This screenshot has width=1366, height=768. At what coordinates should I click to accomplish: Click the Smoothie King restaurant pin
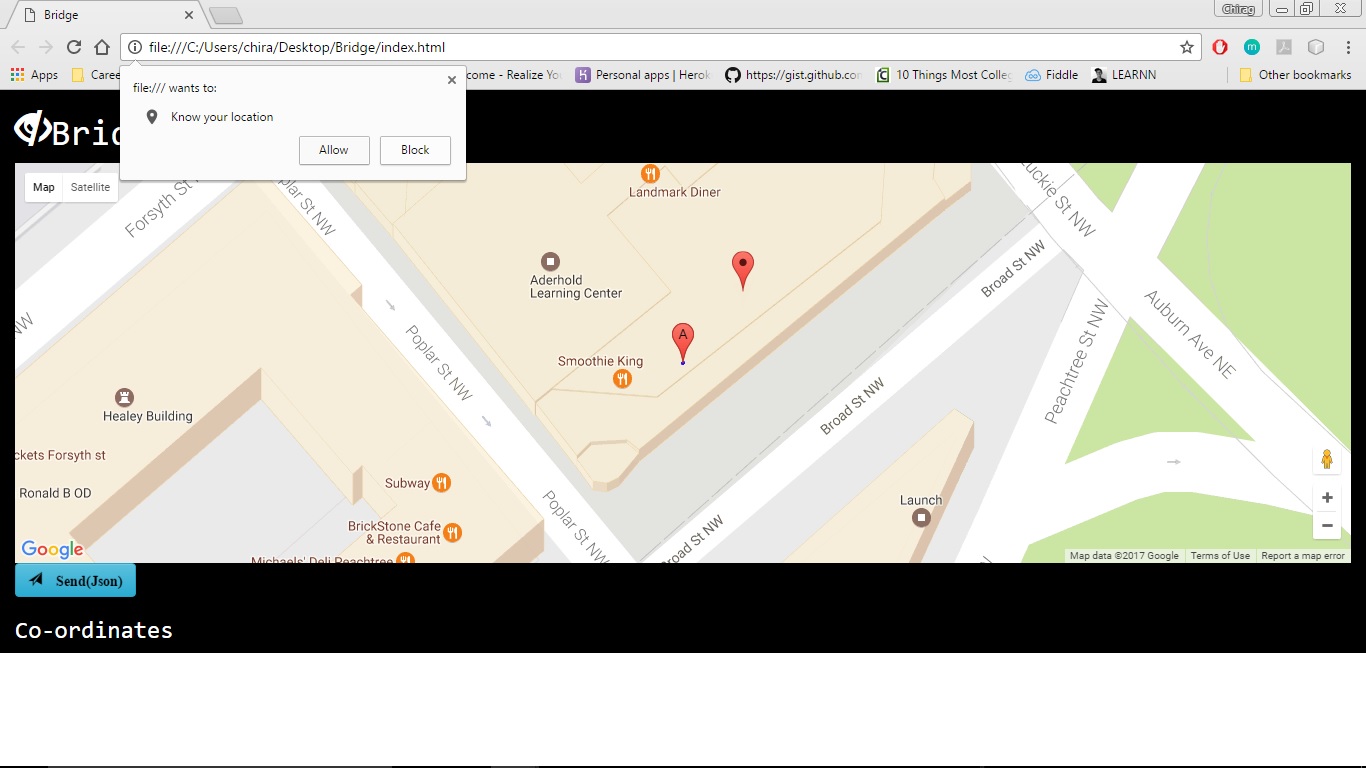tap(622, 378)
